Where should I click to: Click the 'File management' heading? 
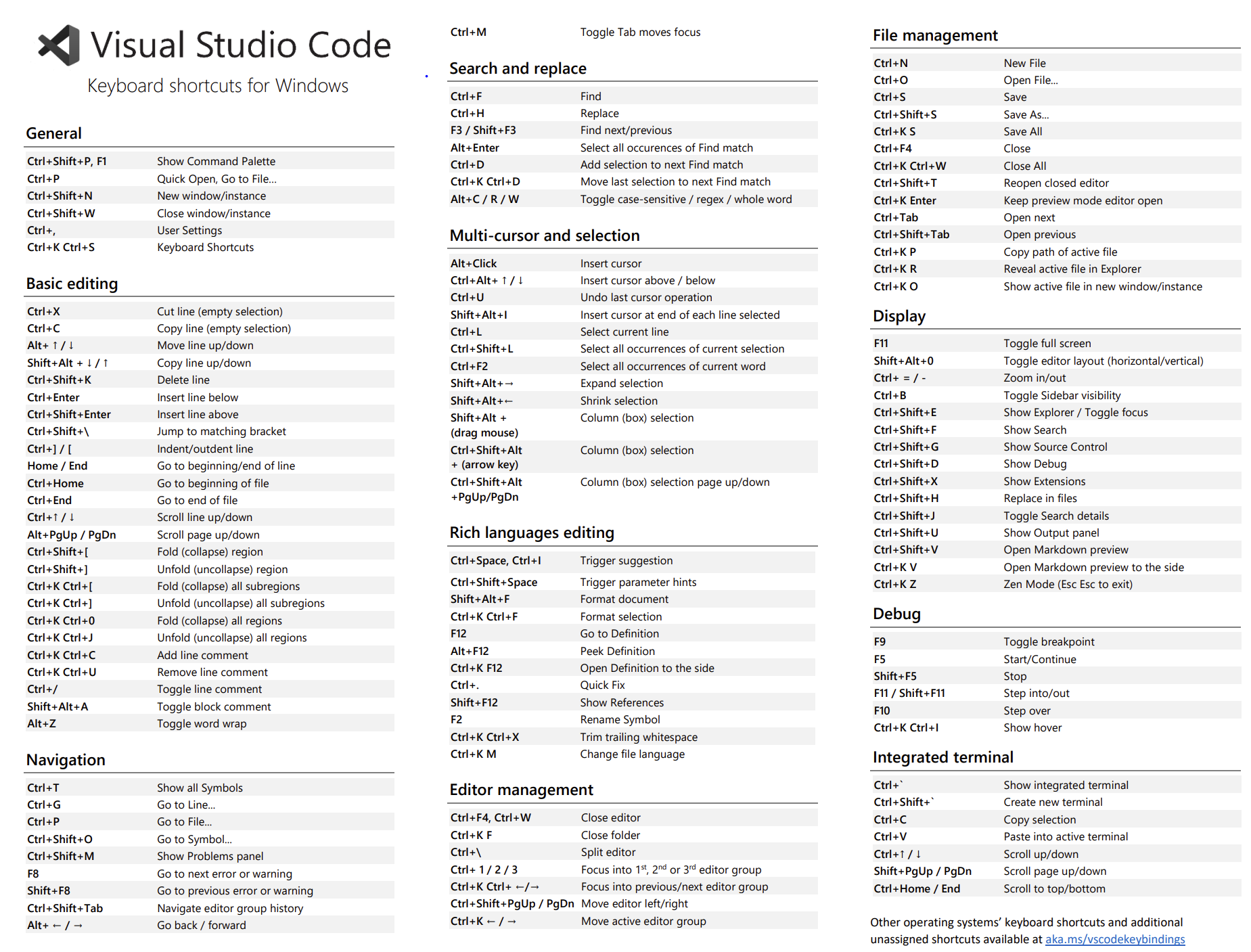pos(935,35)
